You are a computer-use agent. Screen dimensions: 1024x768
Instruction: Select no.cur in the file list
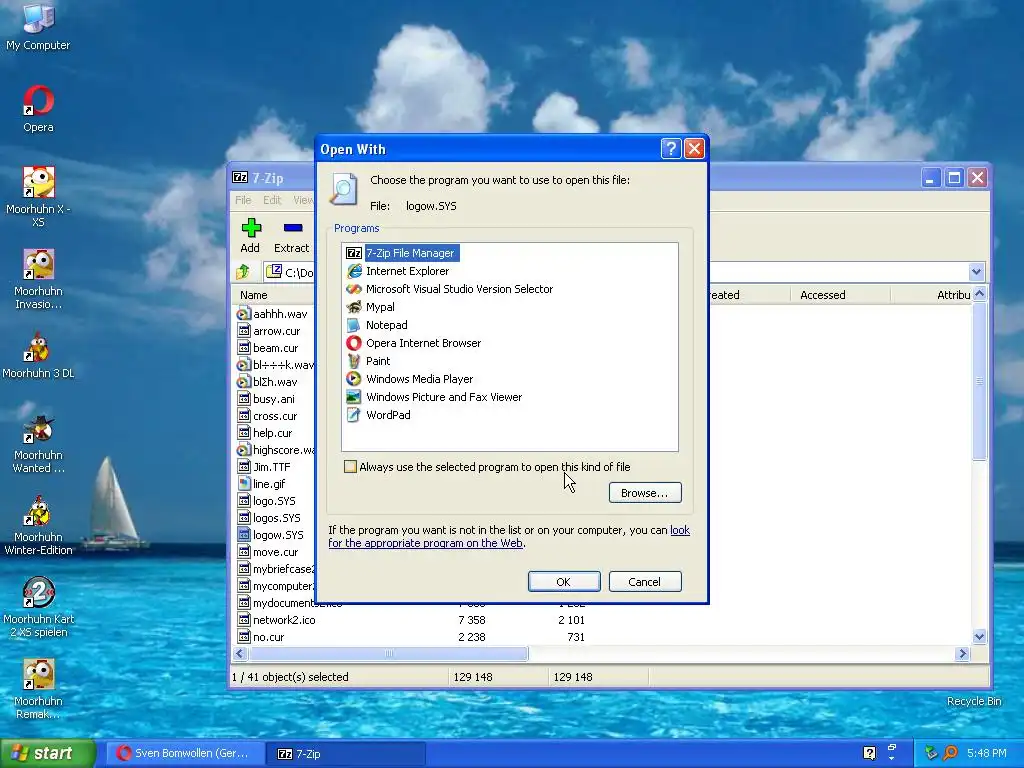point(261,637)
